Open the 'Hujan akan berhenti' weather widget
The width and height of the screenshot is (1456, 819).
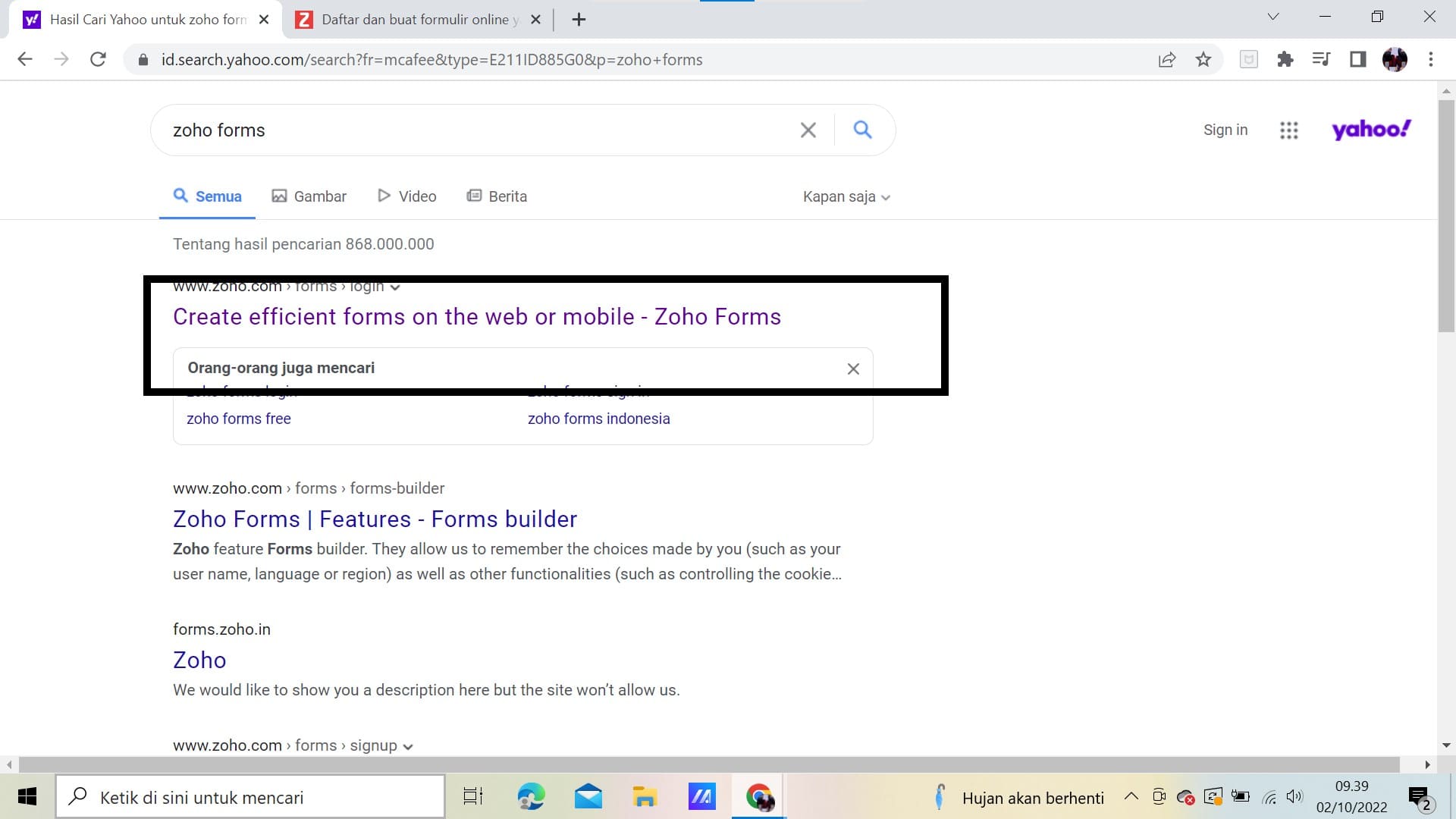(1018, 797)
